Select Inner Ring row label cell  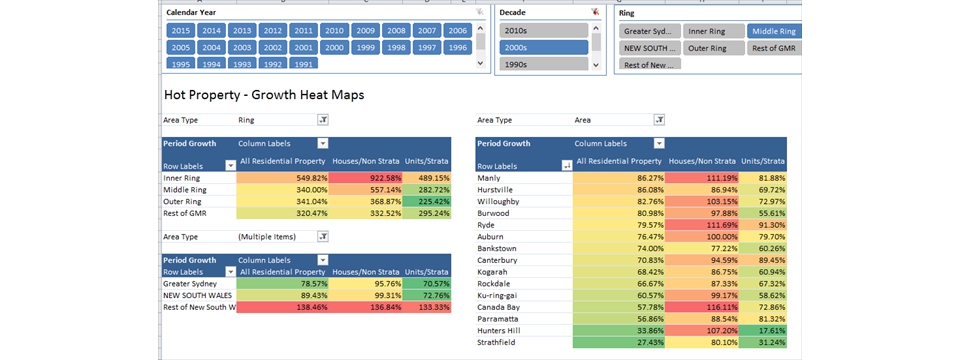pos(199,178)
